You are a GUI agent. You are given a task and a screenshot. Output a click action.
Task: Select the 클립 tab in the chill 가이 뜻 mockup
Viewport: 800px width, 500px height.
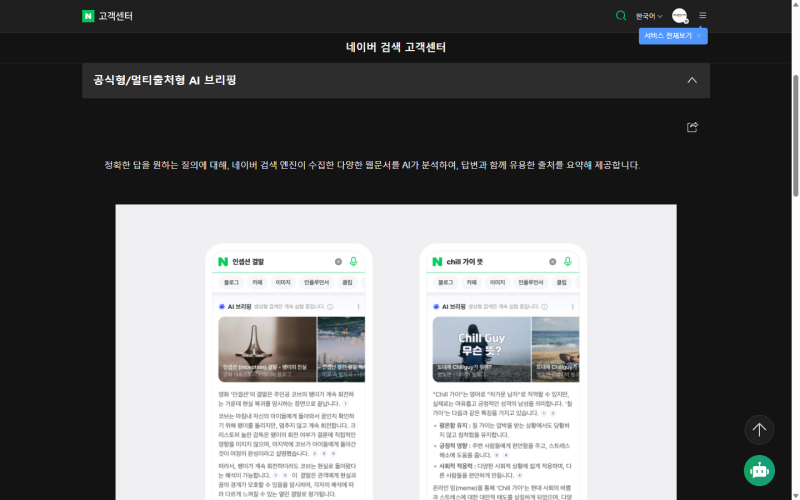pos(562,283)
